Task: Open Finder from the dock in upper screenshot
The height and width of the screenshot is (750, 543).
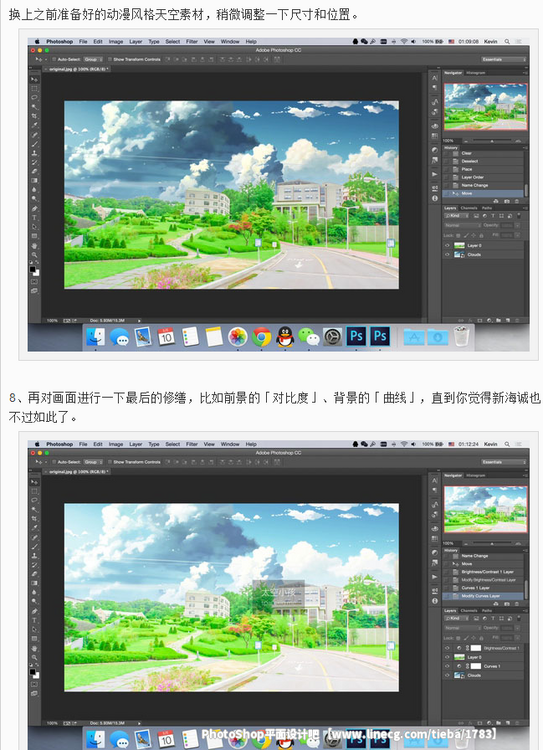Action: (96, 337)
